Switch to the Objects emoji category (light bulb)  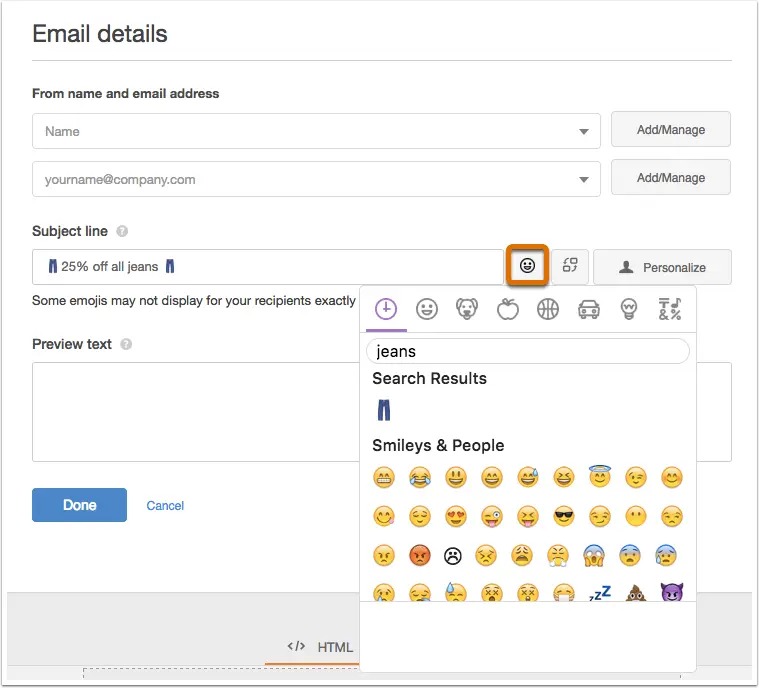629,309
